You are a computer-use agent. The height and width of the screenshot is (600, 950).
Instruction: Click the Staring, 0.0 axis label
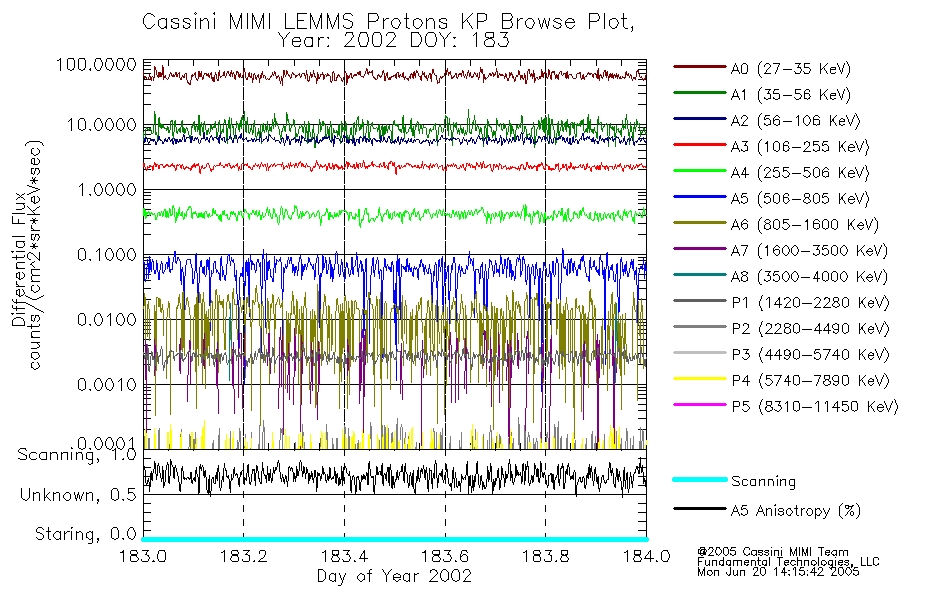[x=85, y=534]
